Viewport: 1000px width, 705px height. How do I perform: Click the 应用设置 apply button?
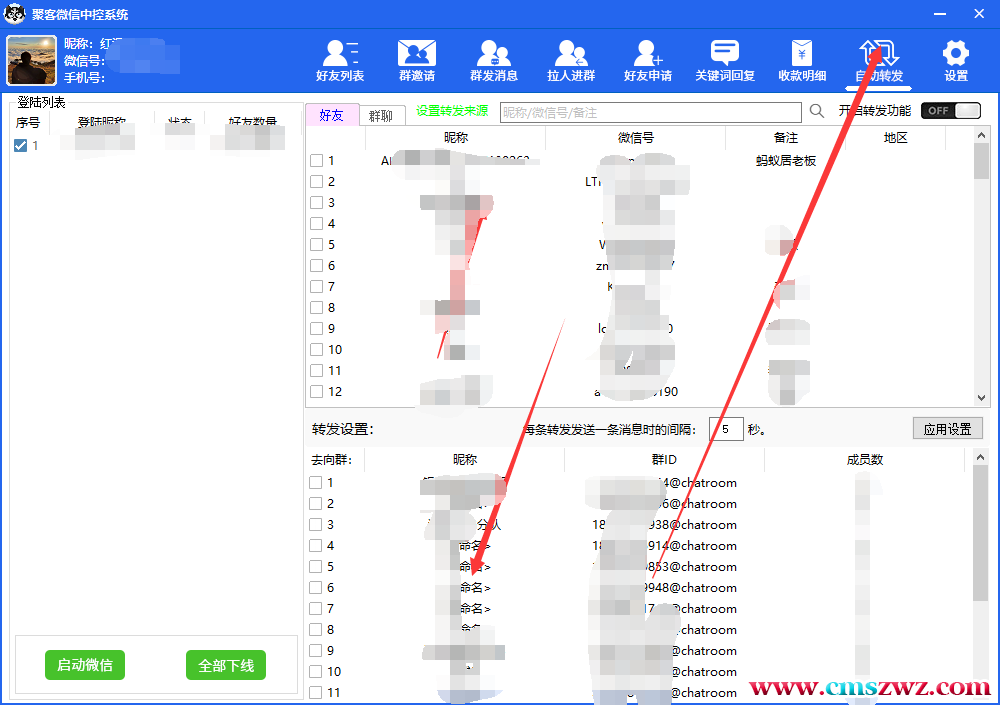coord(947,429)
